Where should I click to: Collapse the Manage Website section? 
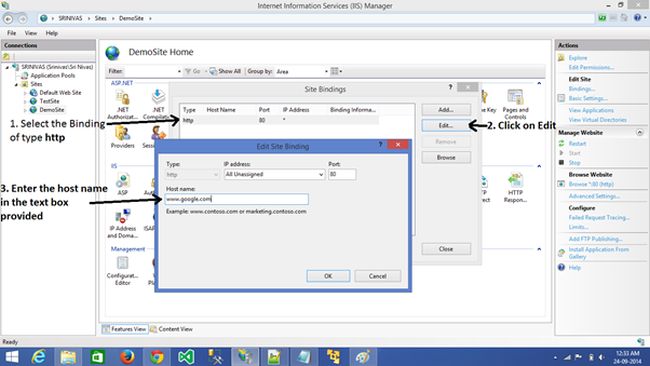click(640, 132)
